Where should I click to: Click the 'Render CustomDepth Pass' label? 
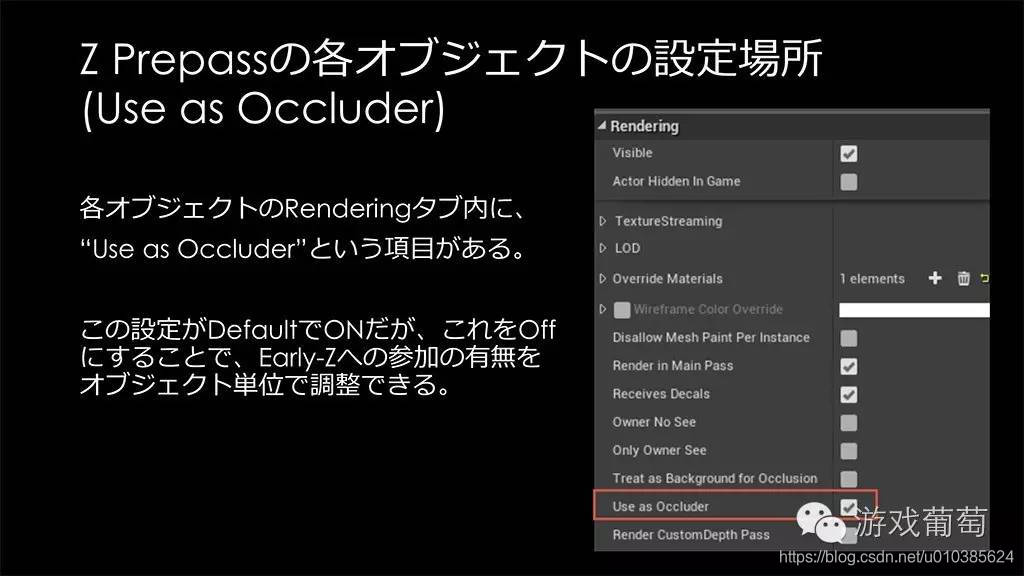point(691,535)
